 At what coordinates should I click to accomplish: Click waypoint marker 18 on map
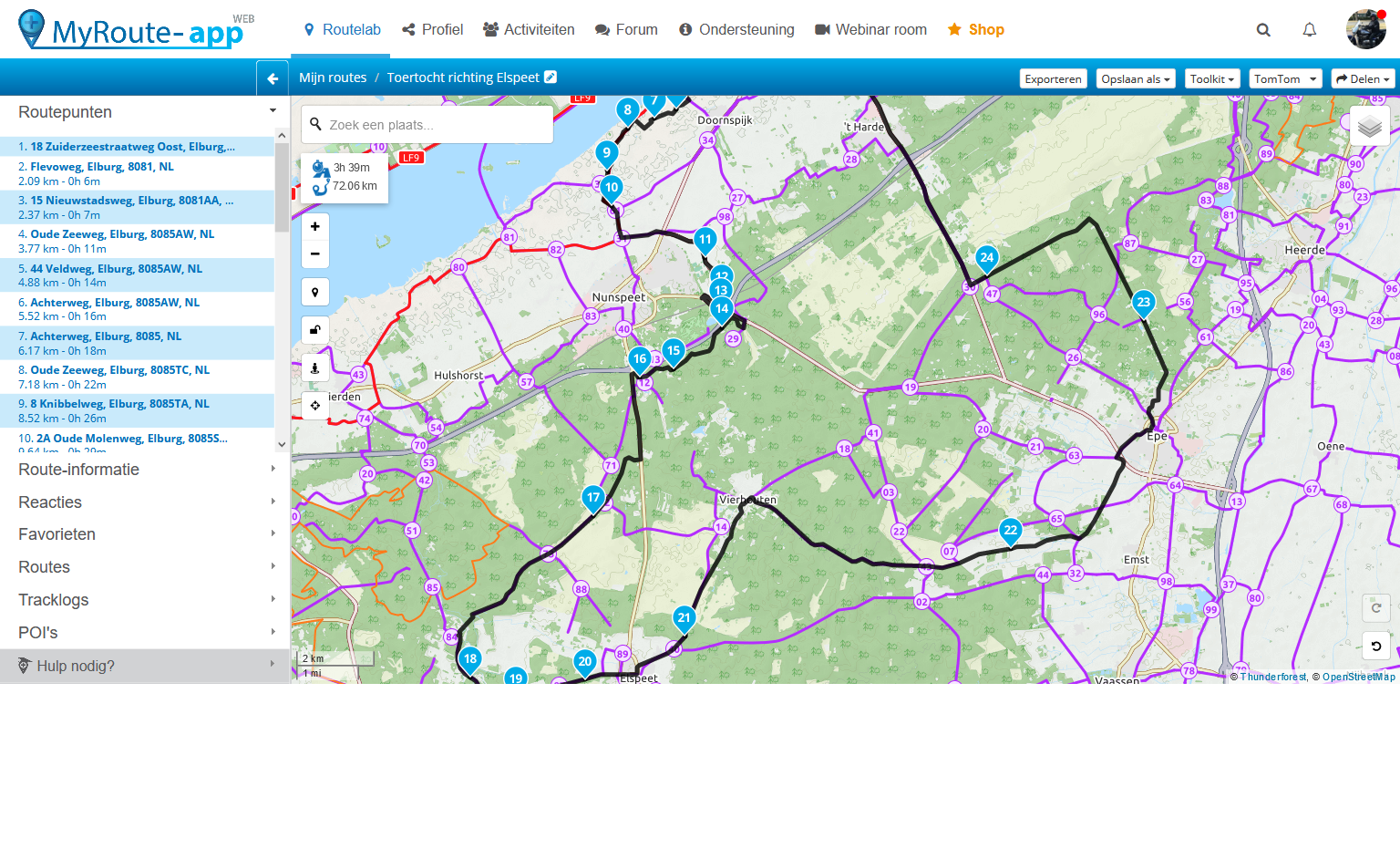(470, 660)
